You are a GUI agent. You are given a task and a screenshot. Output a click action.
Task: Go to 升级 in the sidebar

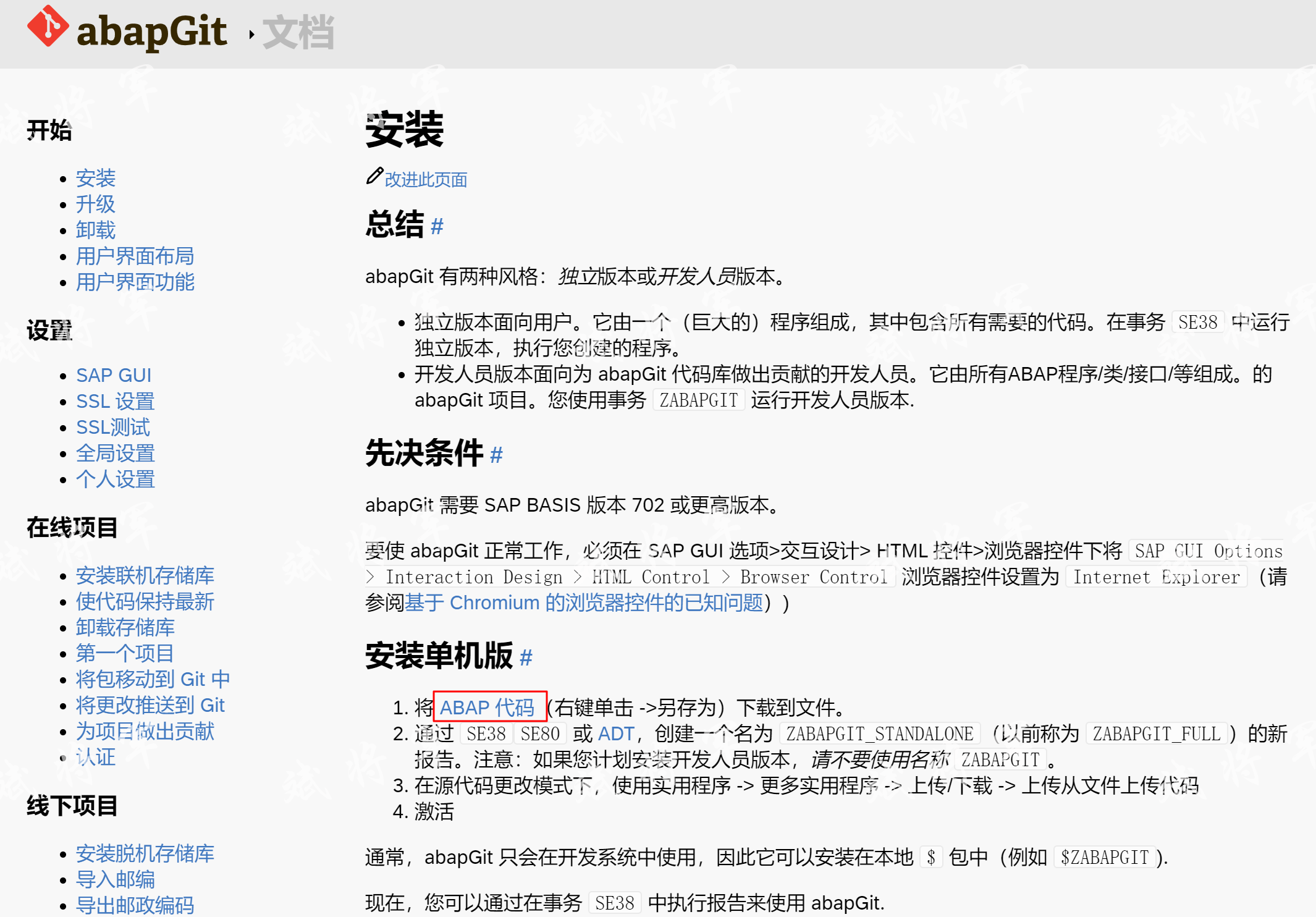95,204
